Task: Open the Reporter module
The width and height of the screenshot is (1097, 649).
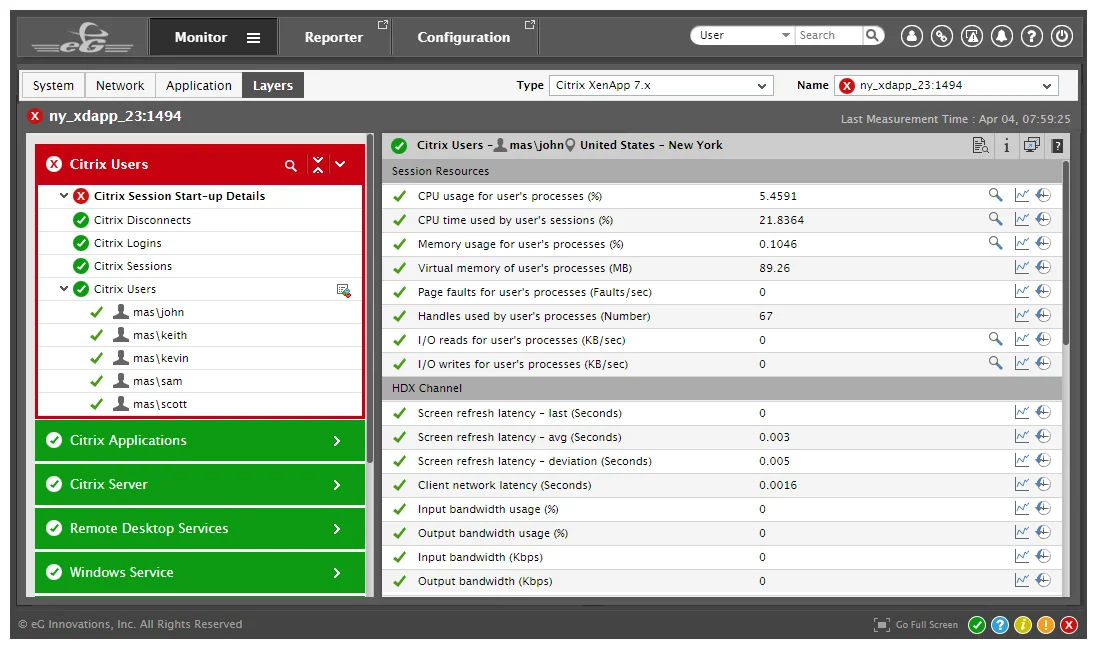Action: click(x=334, y=37)
